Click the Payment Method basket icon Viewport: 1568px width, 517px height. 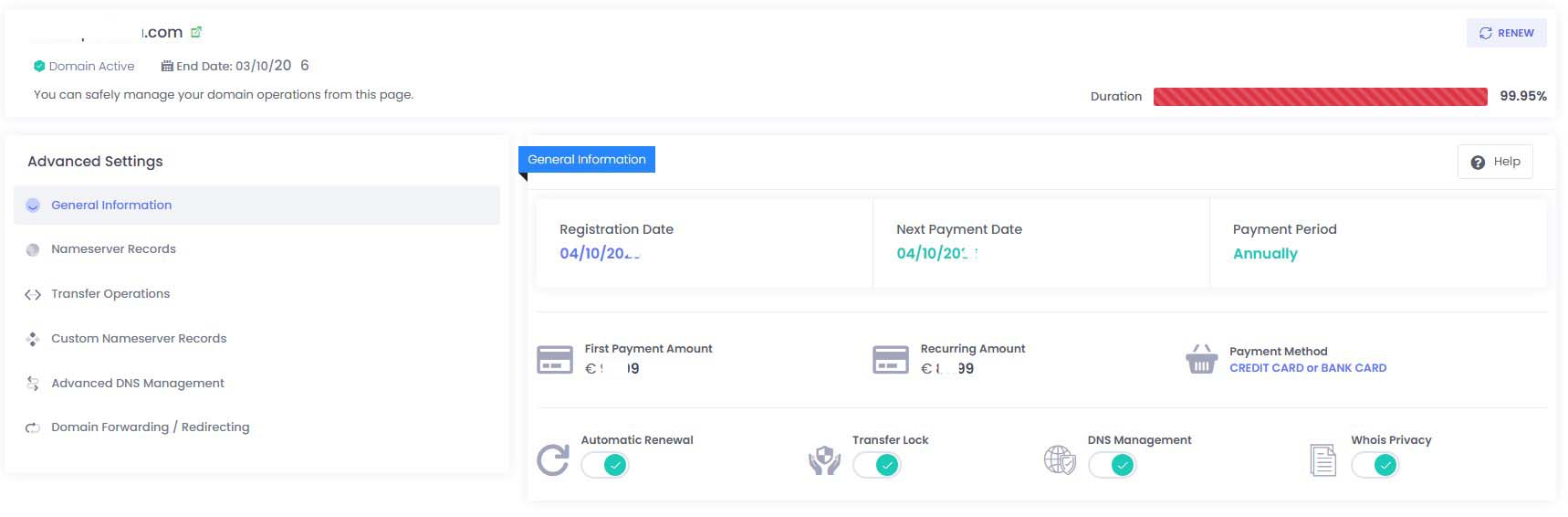tap(1201, 359)
